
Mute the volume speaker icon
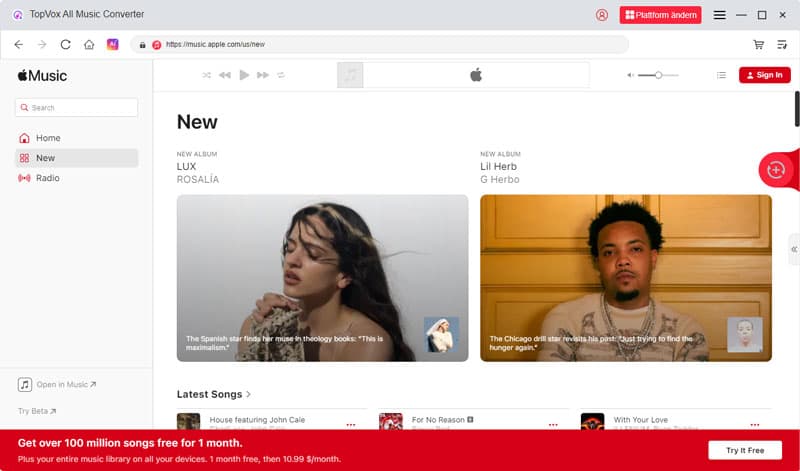(631, 75)
